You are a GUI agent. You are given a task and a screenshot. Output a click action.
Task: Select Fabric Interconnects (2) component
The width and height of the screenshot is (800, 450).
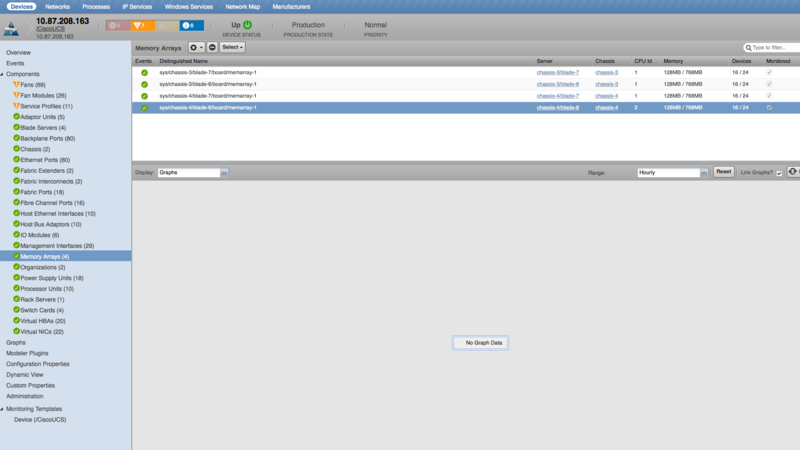click(x=52, y=181)
